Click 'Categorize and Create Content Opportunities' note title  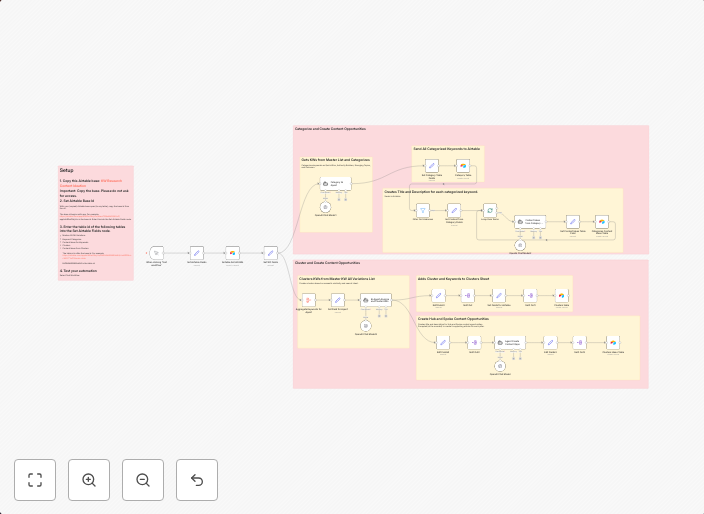[330, 129]
